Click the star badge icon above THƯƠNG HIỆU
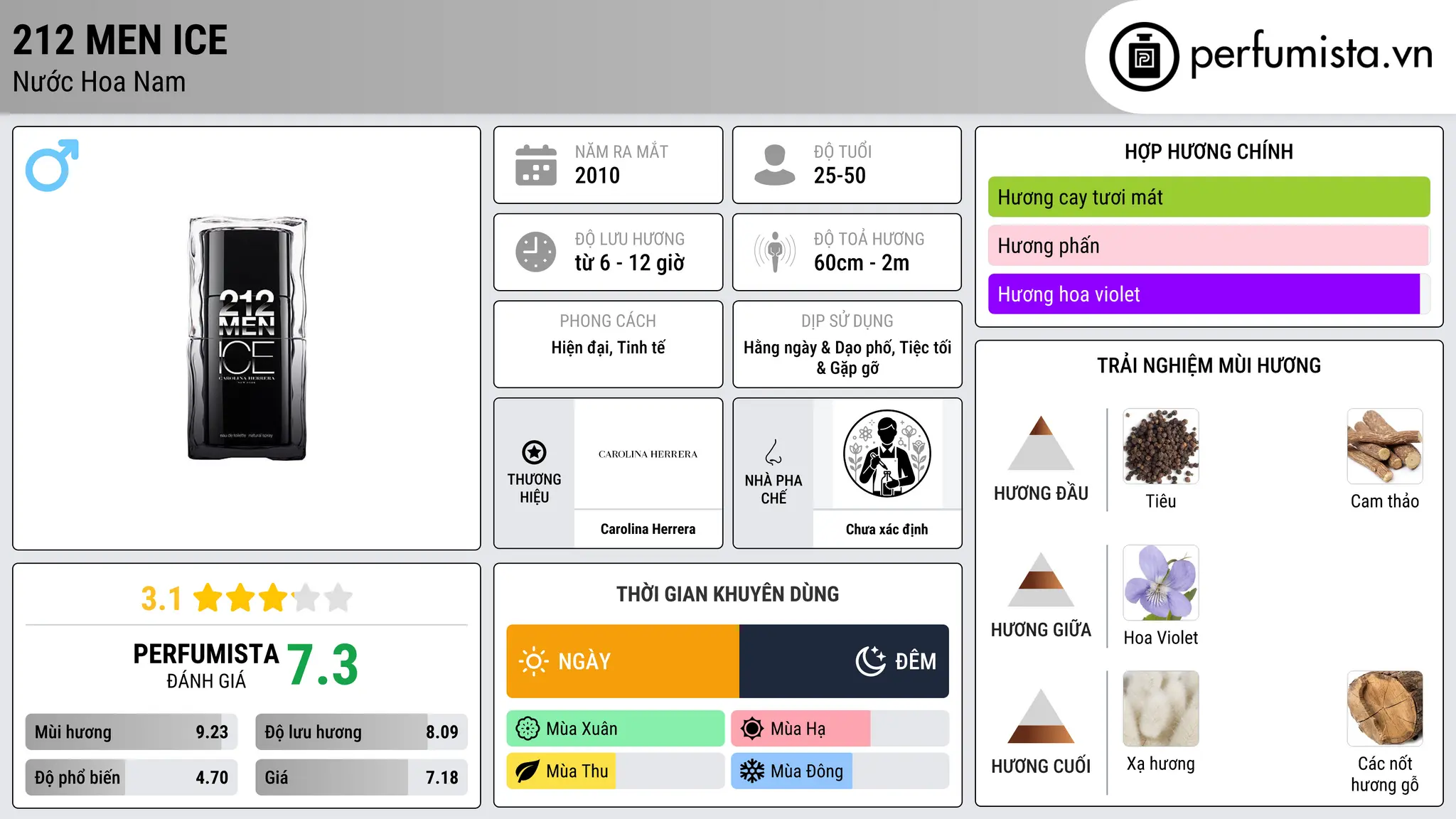Image resolution: width=1456 pixels, height=819 pixels. [x=534, y=452]
